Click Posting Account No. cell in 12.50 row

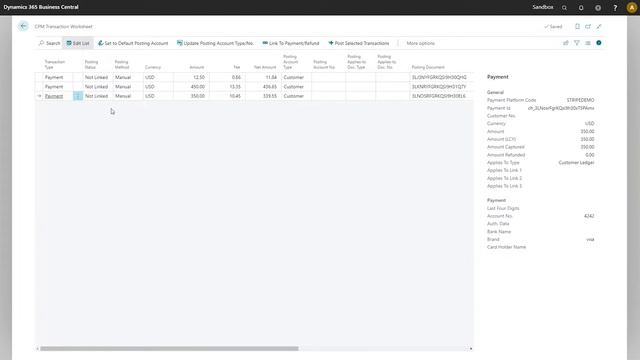pos(328,77)
